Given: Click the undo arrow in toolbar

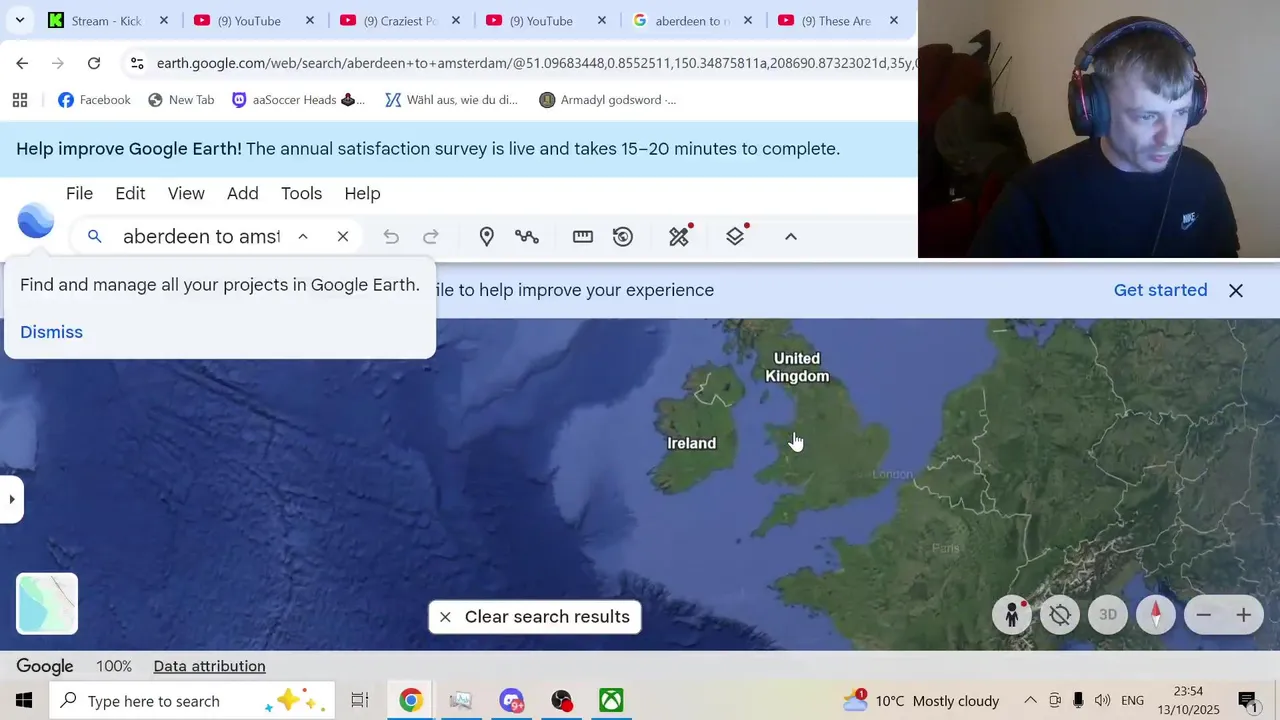Looking at the screenshot, I should [391, 237].
